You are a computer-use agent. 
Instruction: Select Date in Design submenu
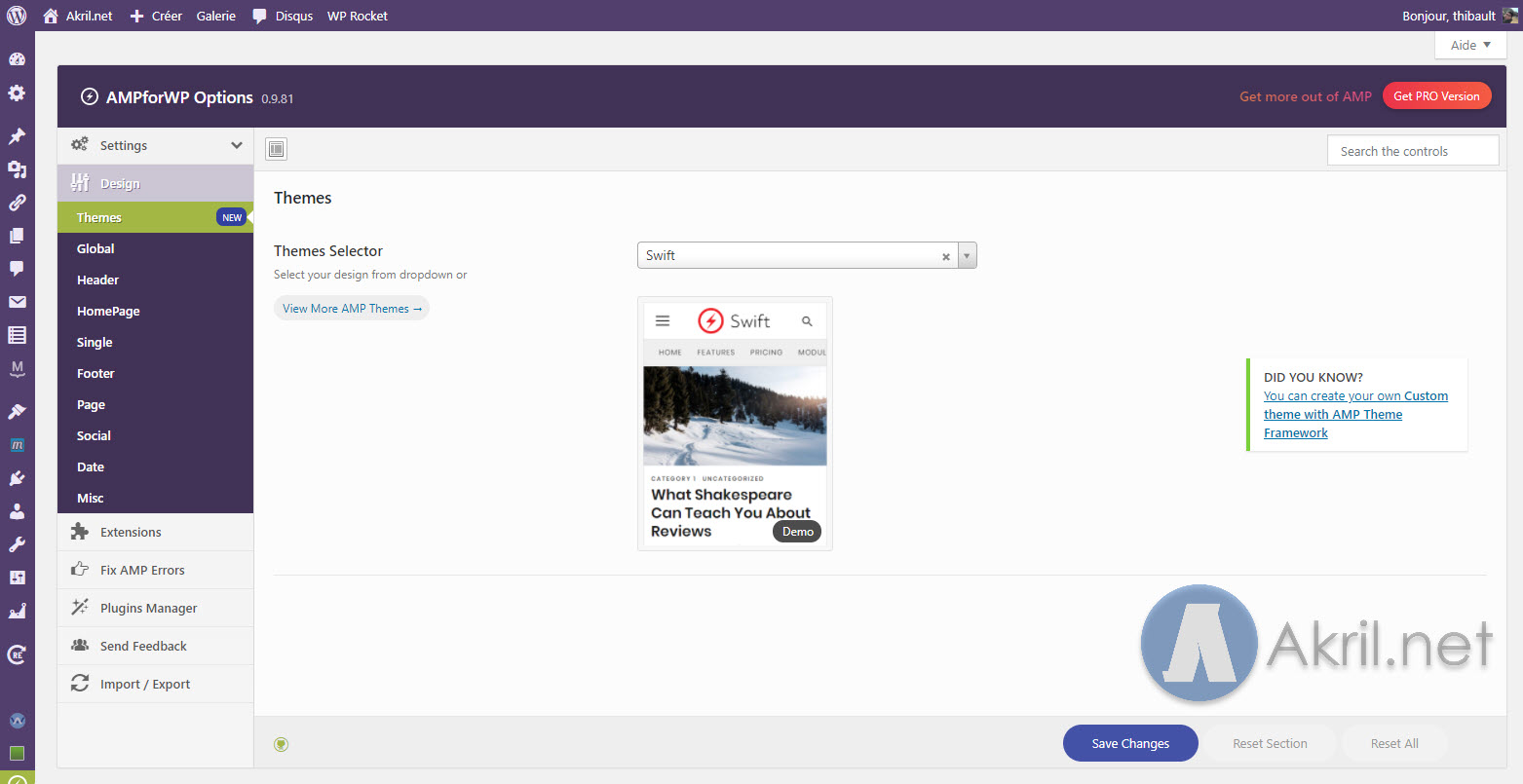point(156,467)
